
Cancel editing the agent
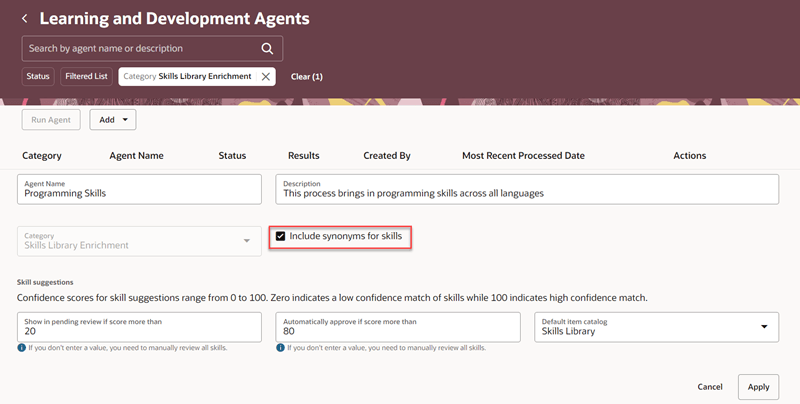710,387
